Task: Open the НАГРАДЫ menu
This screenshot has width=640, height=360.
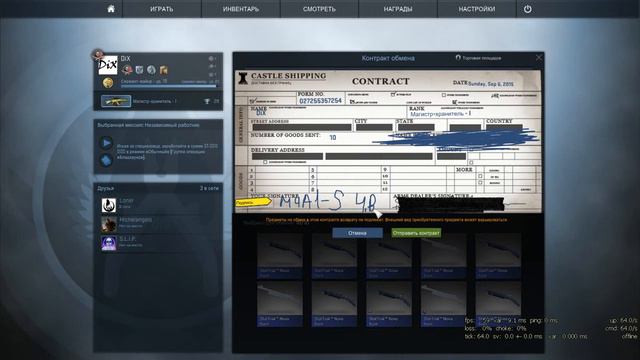Action: point(398,9)
